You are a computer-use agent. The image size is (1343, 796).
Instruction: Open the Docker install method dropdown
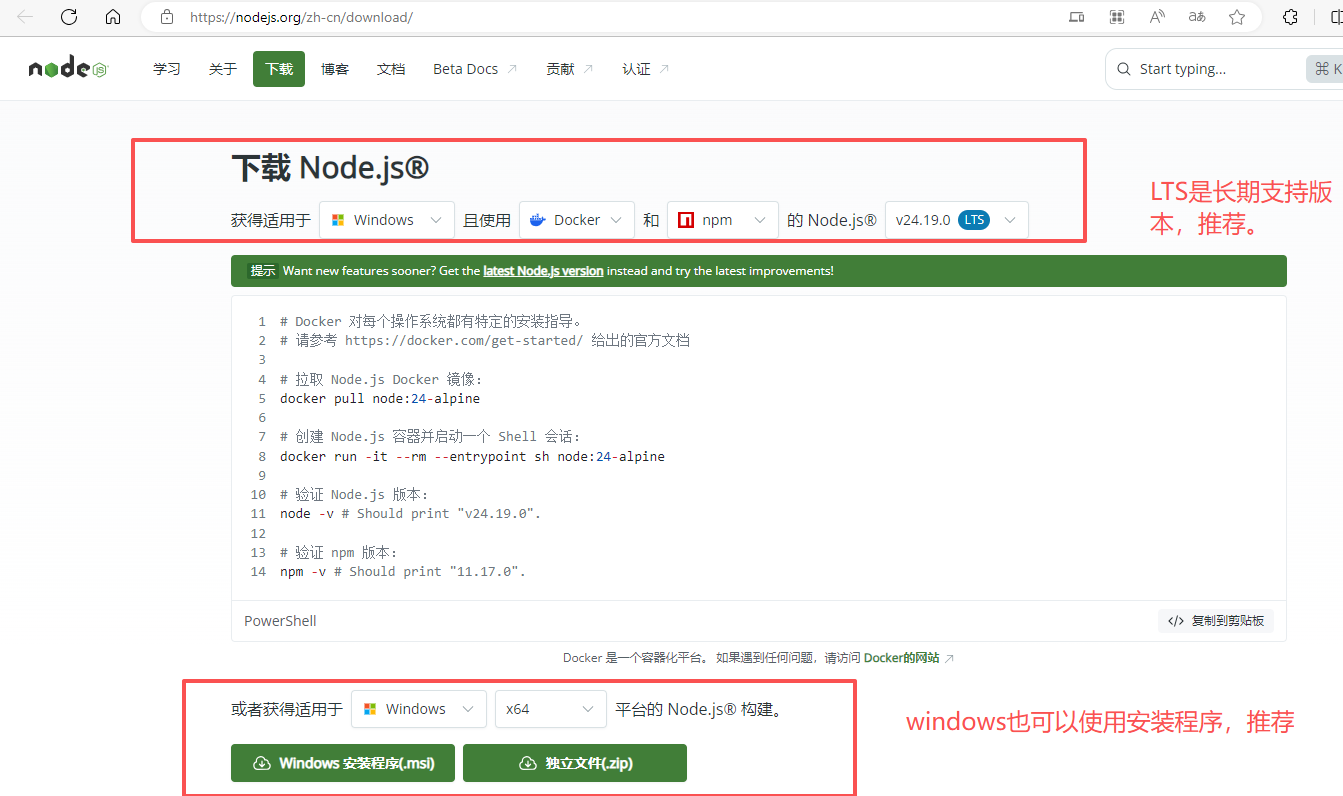577,220
